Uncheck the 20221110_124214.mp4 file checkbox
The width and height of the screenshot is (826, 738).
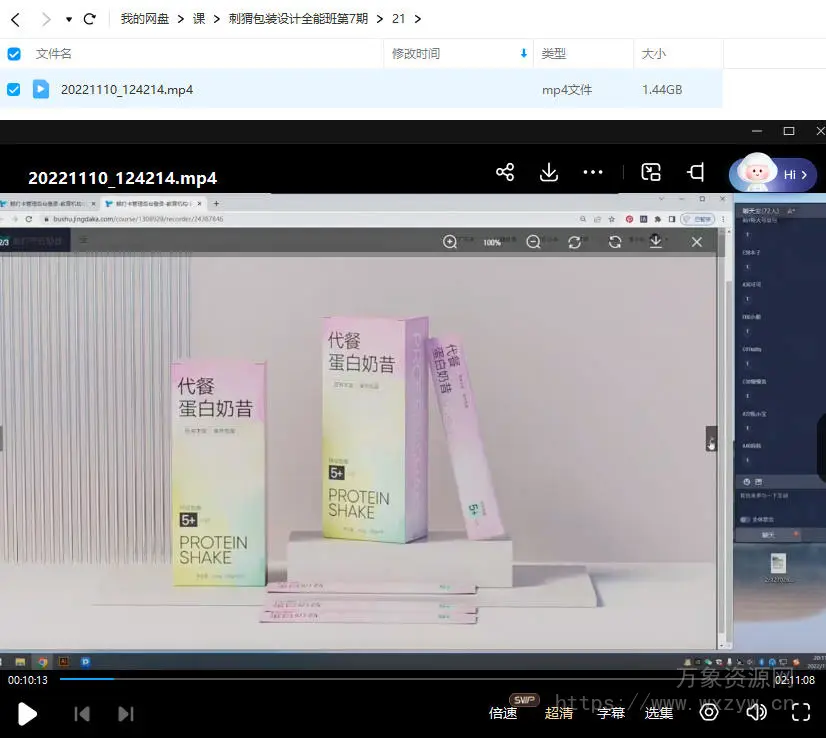point(14,90)
